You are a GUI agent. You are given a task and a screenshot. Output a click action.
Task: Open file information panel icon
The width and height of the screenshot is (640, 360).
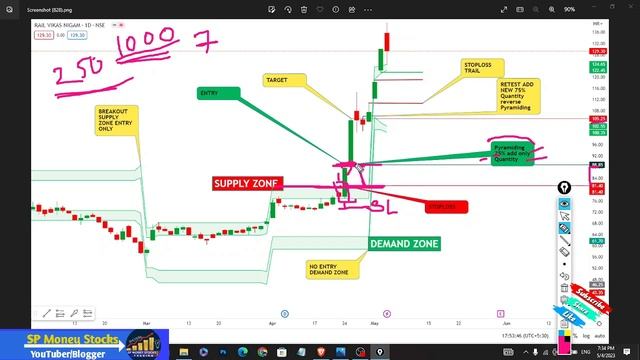pyautogui.click(x=336, y=9)
